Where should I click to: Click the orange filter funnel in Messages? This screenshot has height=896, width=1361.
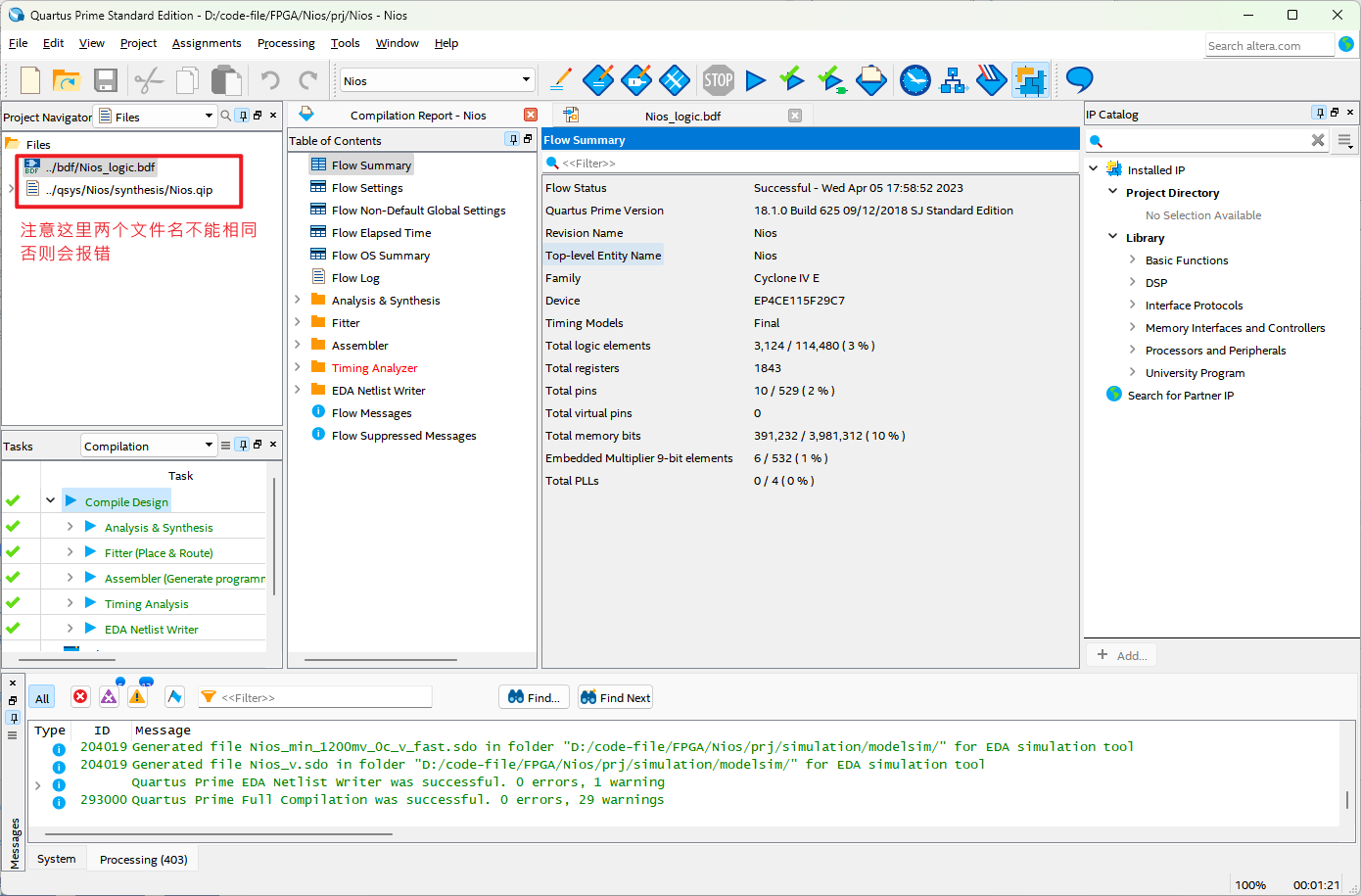coord(208,697)
